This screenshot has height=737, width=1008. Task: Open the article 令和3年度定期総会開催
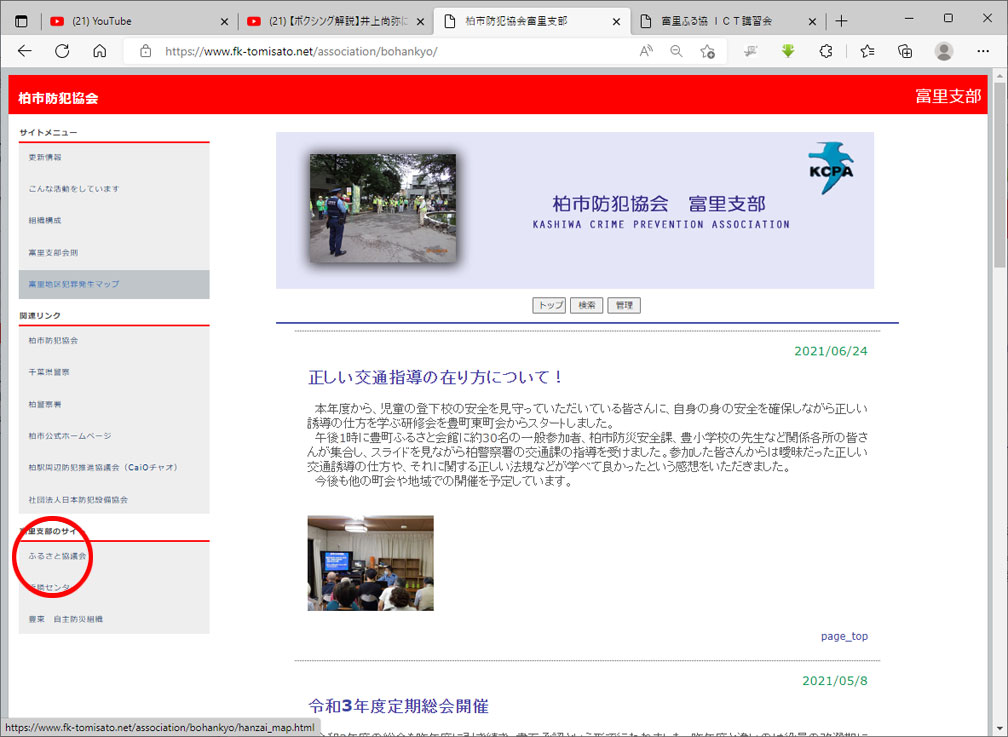pos(399,706)
